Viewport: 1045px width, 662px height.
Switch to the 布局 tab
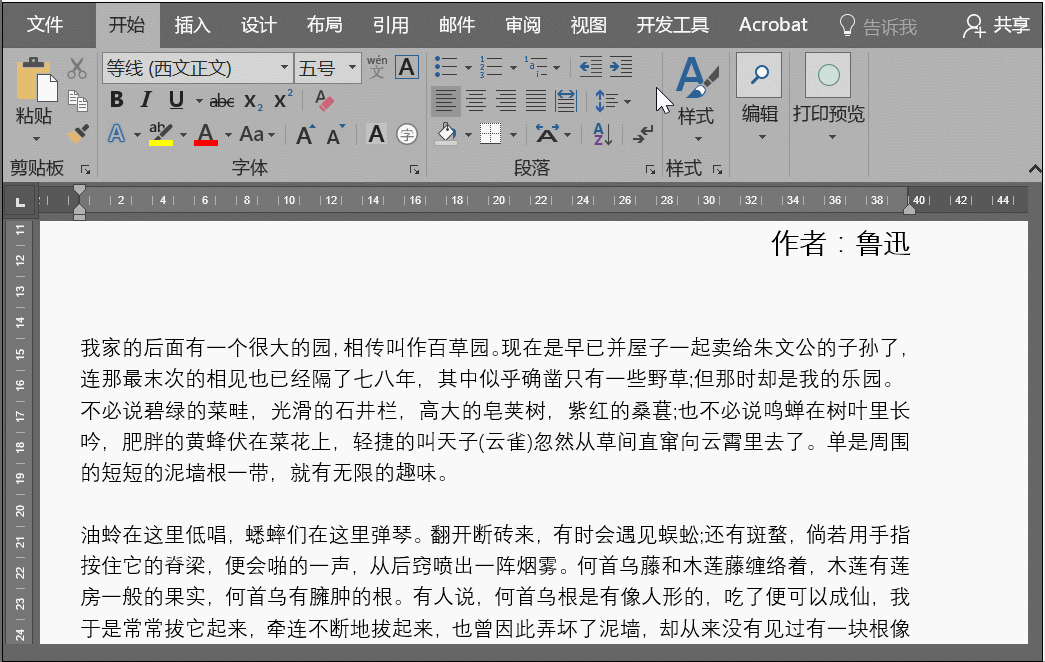pyautogui.click(x=324, y=25)
